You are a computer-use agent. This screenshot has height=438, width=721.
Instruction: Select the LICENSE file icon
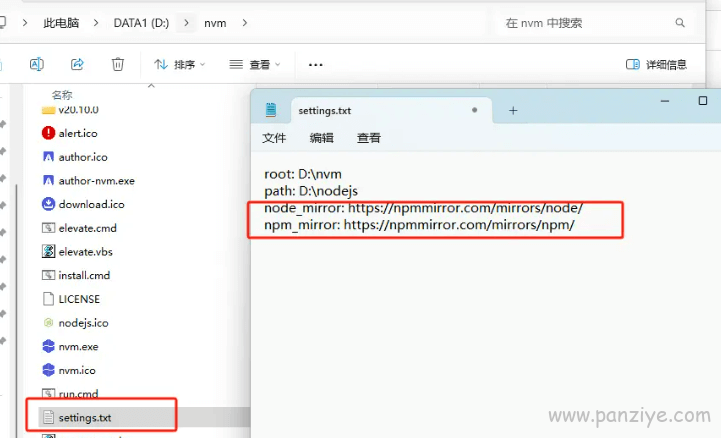(x=48, y=299)
